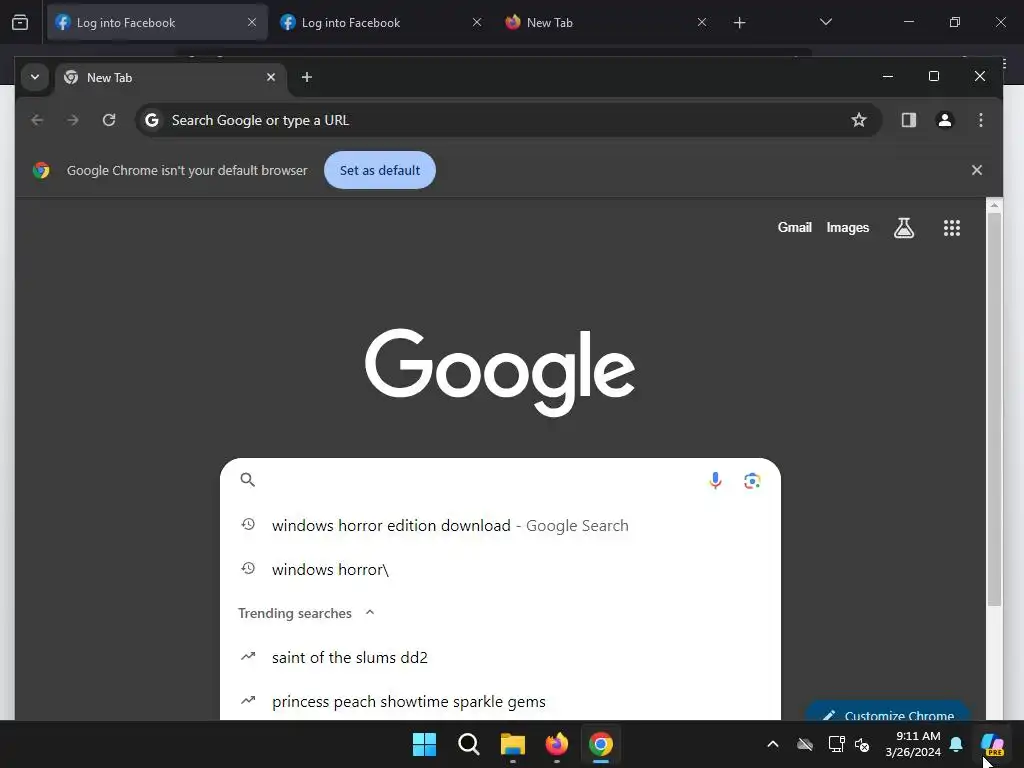This screenshot has width=1024, height=768.
Task: Select trending 'saint of the slums dd2'
Action: (x=501, y=658)
